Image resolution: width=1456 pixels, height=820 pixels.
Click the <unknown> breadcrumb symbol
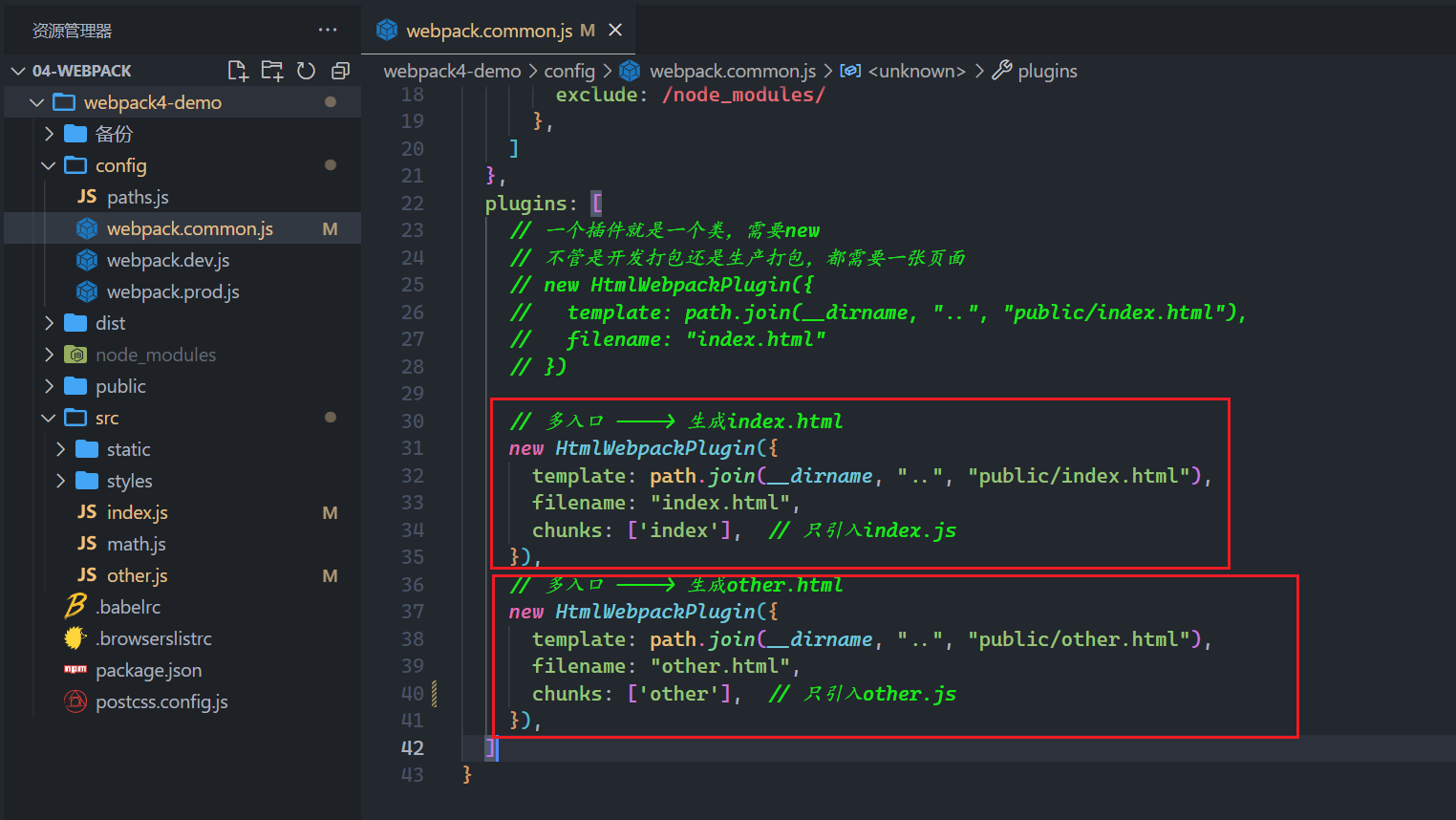click(916, 71)
